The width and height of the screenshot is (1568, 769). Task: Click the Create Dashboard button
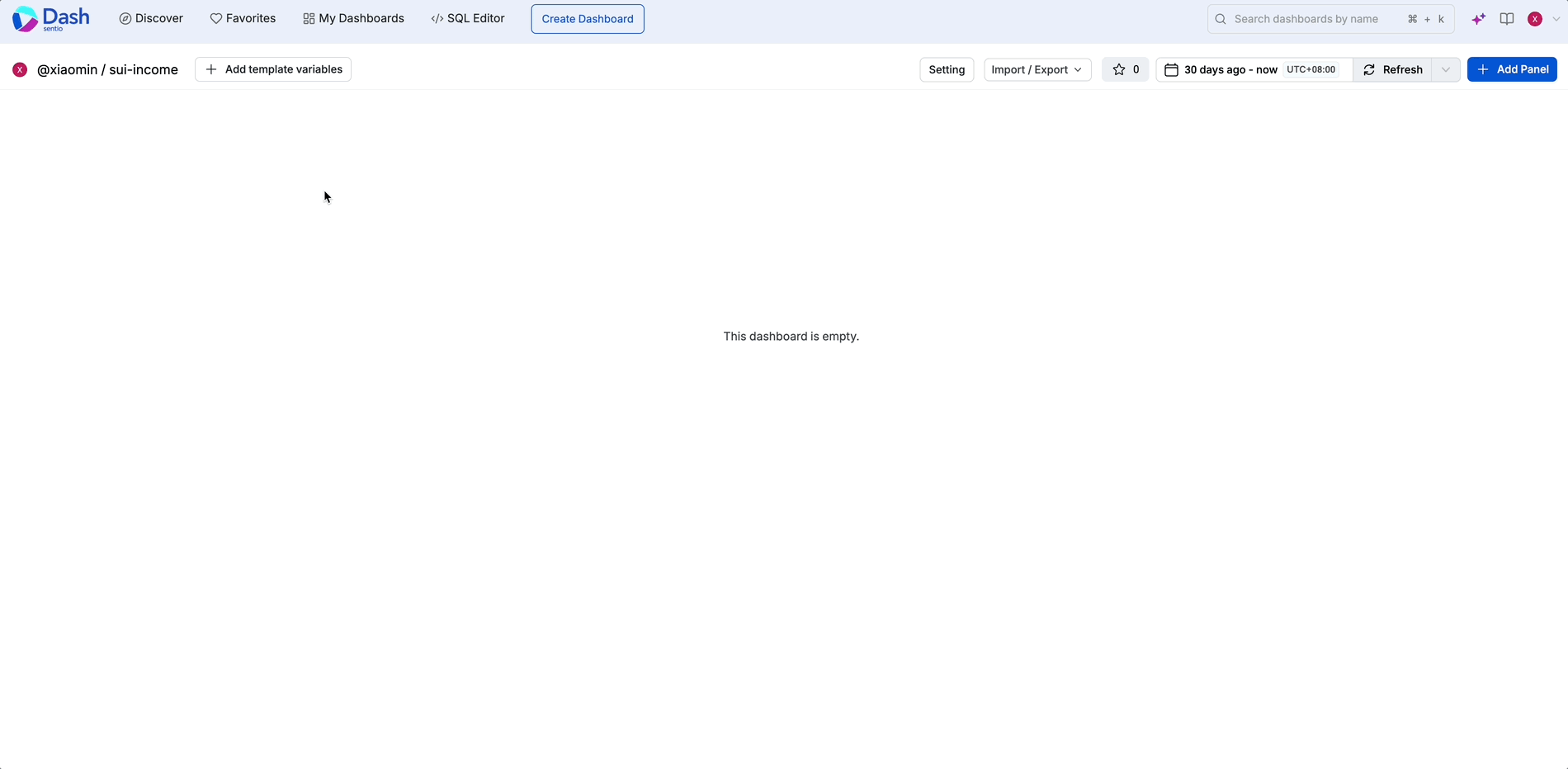coord(588,19)
